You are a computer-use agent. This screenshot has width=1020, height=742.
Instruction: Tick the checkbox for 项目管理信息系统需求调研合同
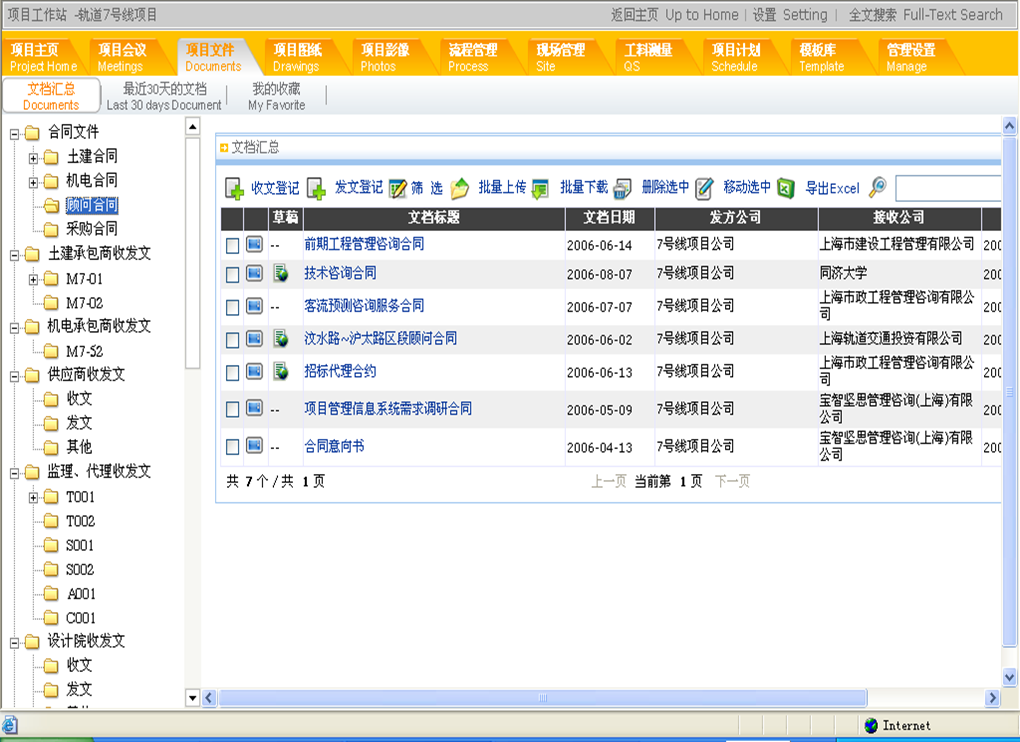[232, 410]
